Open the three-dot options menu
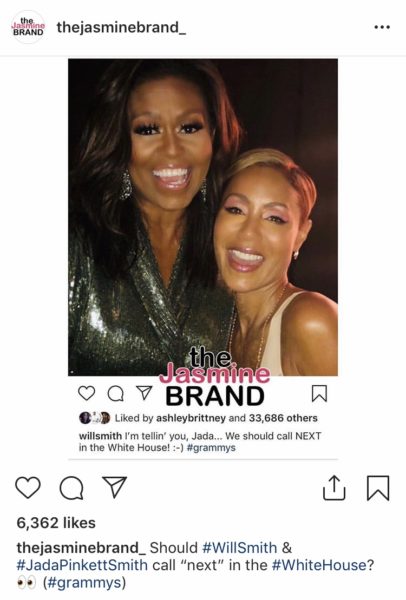 [382, 27]
